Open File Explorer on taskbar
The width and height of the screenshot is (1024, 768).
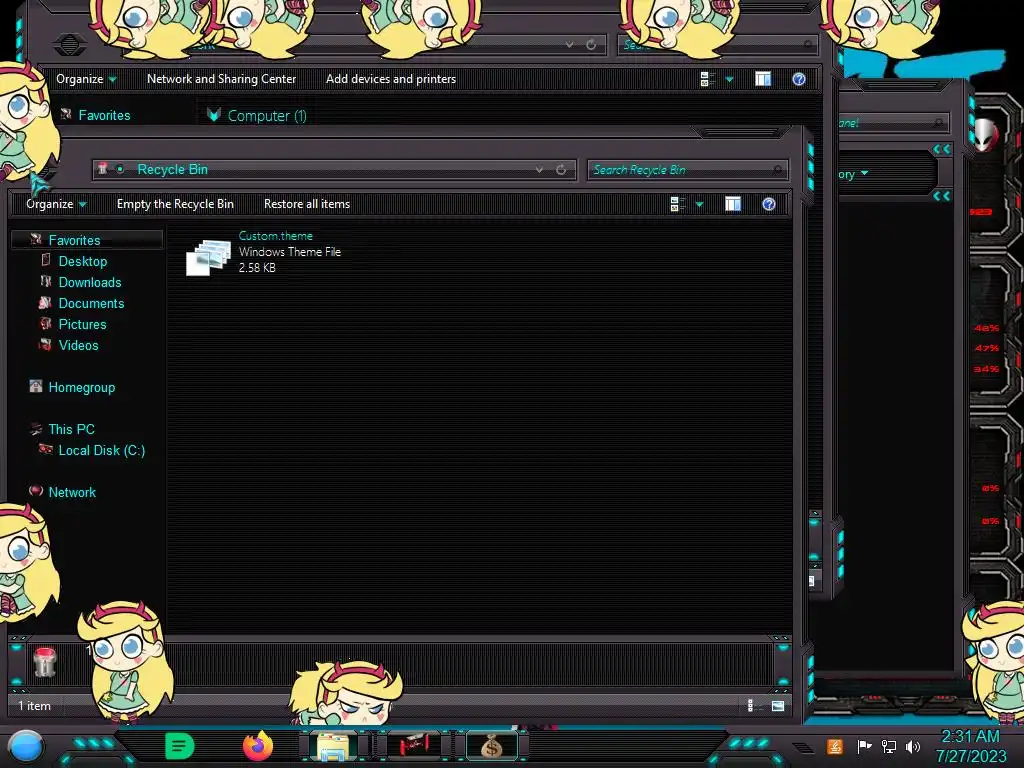point(334,746)
